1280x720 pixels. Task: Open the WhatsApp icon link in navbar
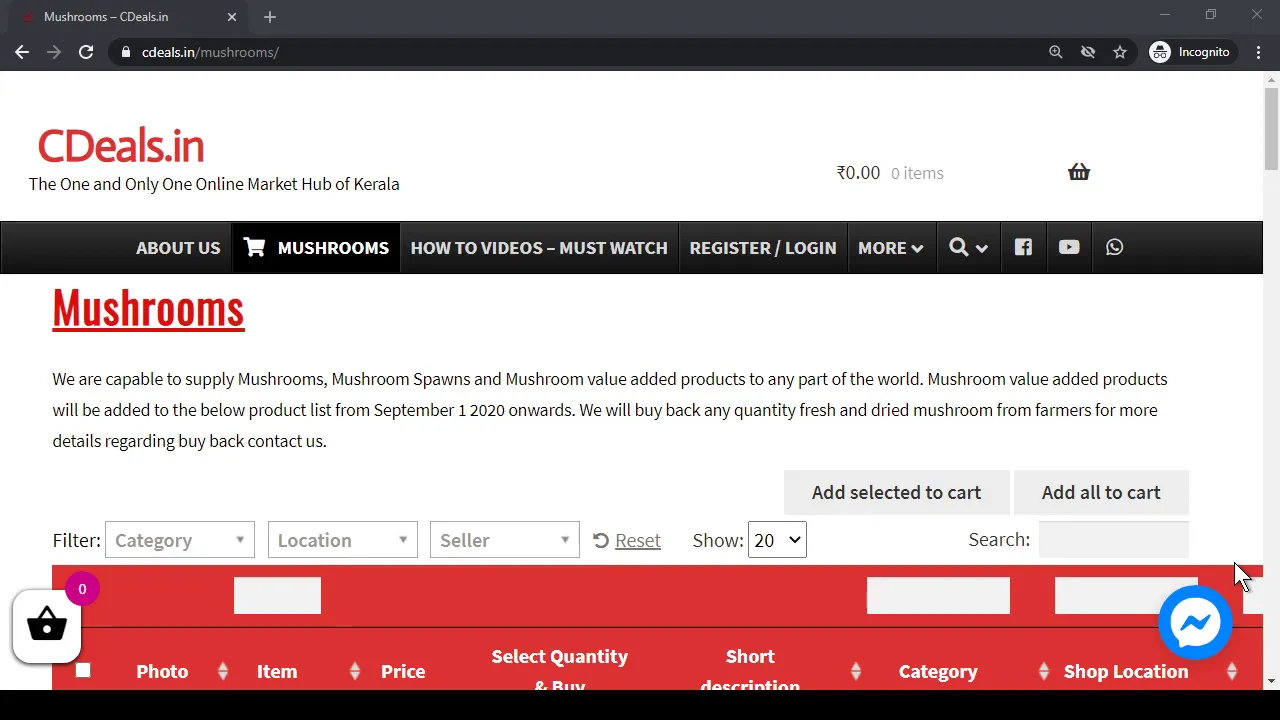[1115, 247]
